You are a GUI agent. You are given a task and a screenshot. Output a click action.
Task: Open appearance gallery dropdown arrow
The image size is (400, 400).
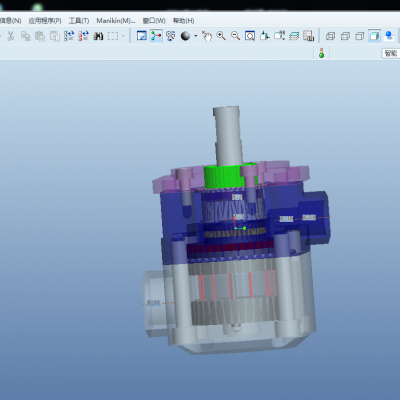(x=196, y=36)
